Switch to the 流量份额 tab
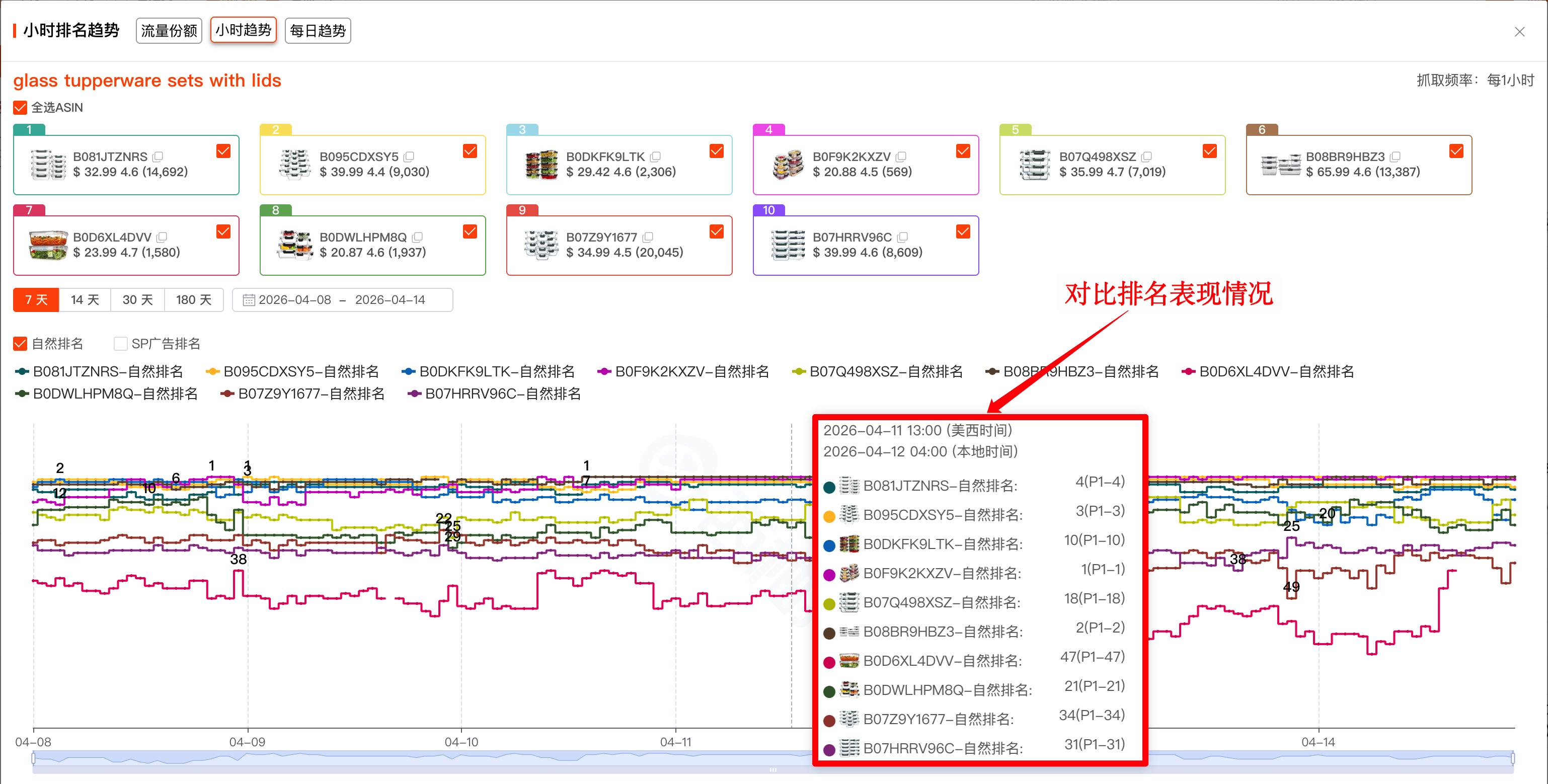 tap(168, 30)
